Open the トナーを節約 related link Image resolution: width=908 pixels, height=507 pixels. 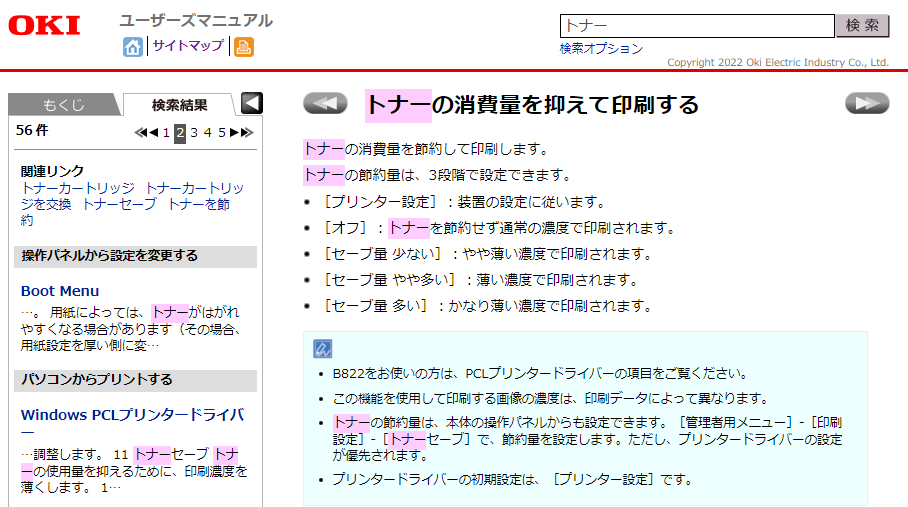[199, 204]
